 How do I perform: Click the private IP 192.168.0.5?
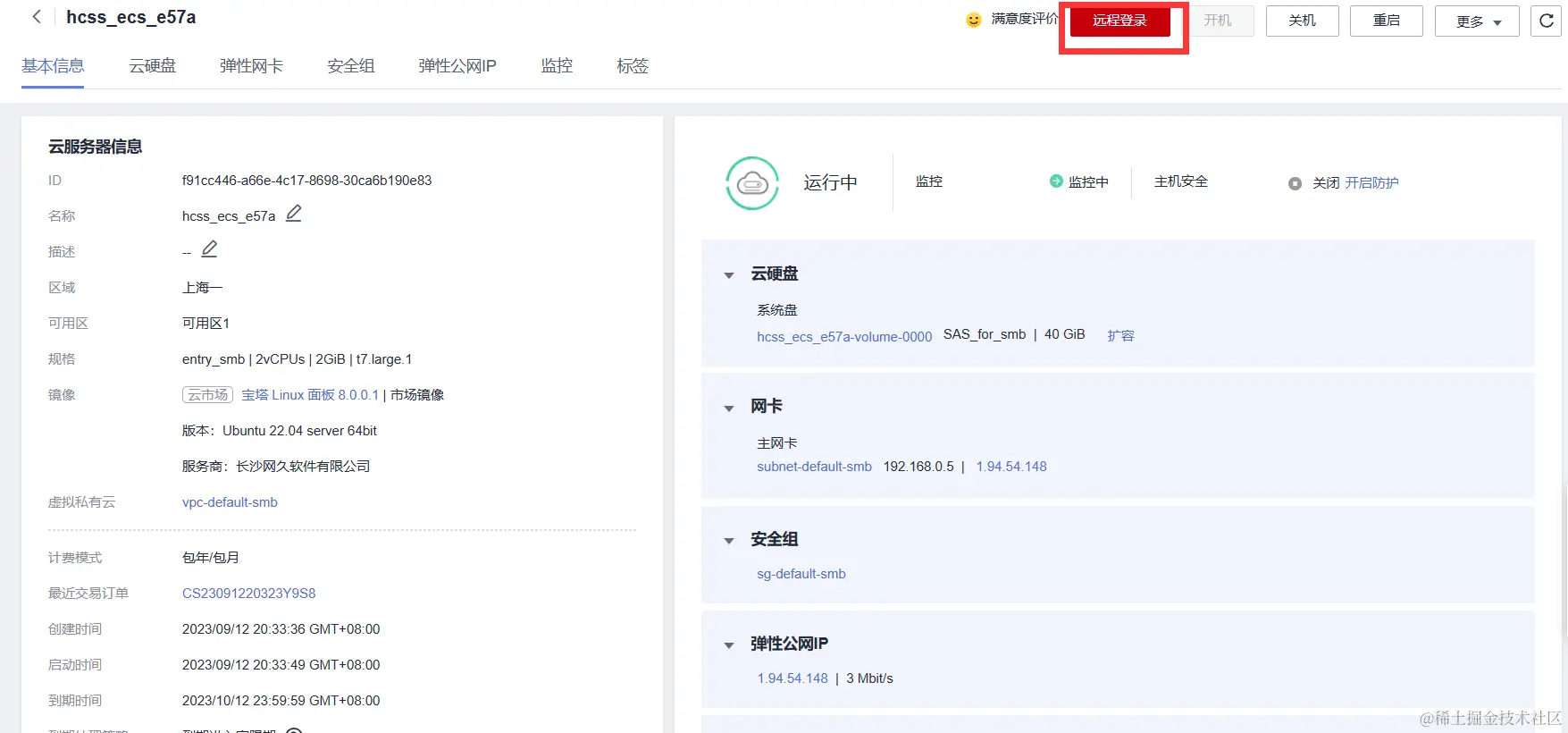(x=918, y=467)
